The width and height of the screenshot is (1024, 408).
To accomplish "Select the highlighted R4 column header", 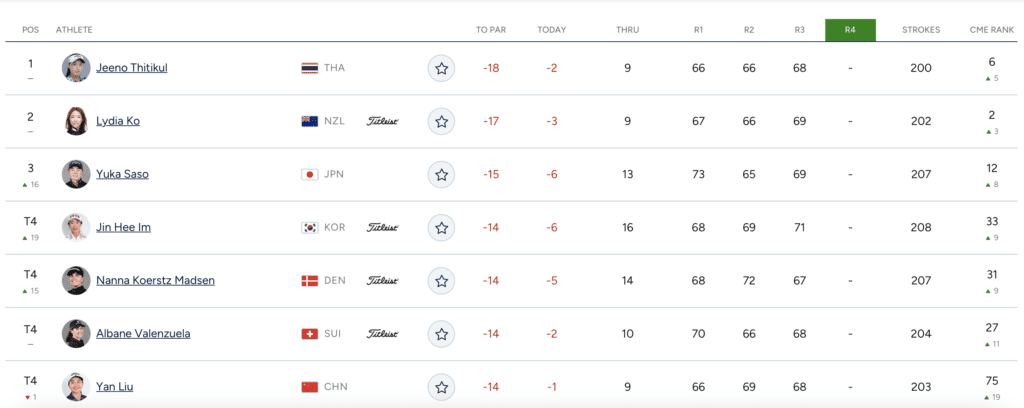I will 850,30.
